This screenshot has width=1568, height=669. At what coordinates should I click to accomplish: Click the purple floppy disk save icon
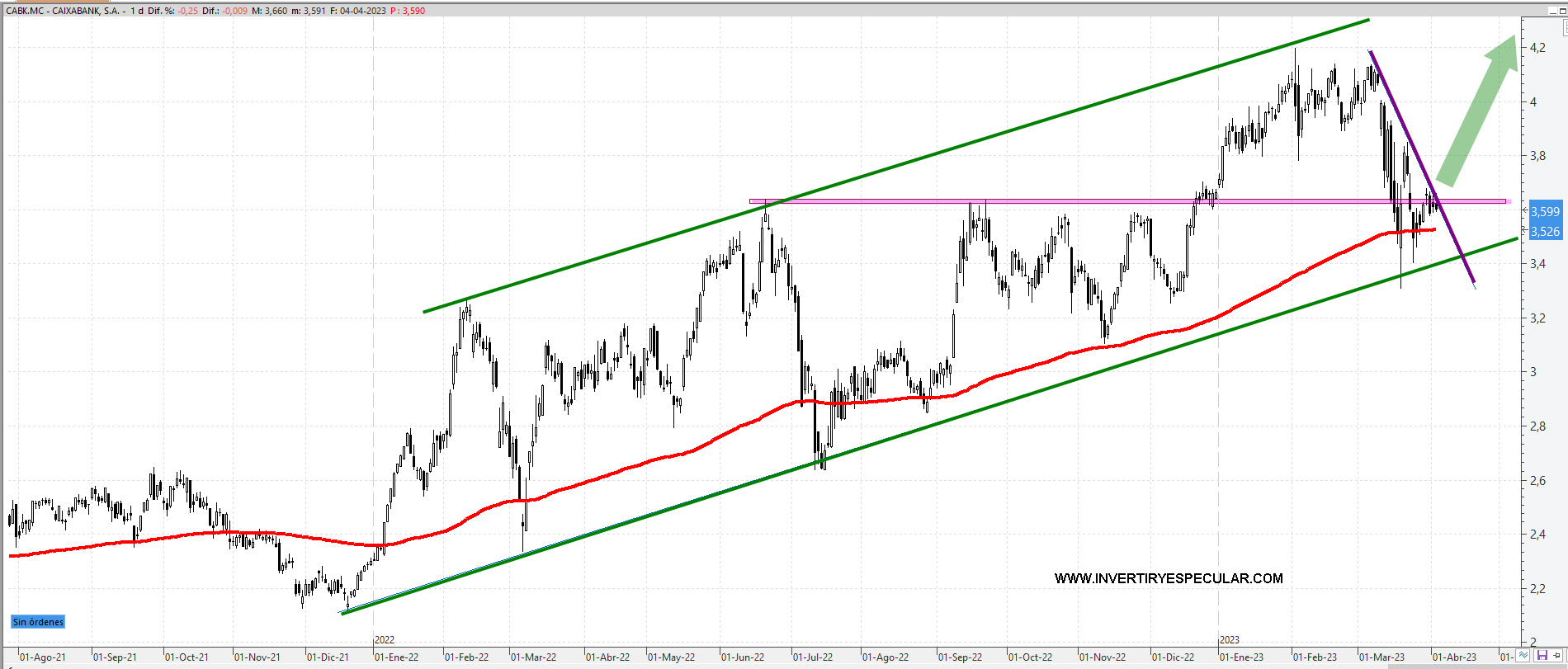[1542, 656]
